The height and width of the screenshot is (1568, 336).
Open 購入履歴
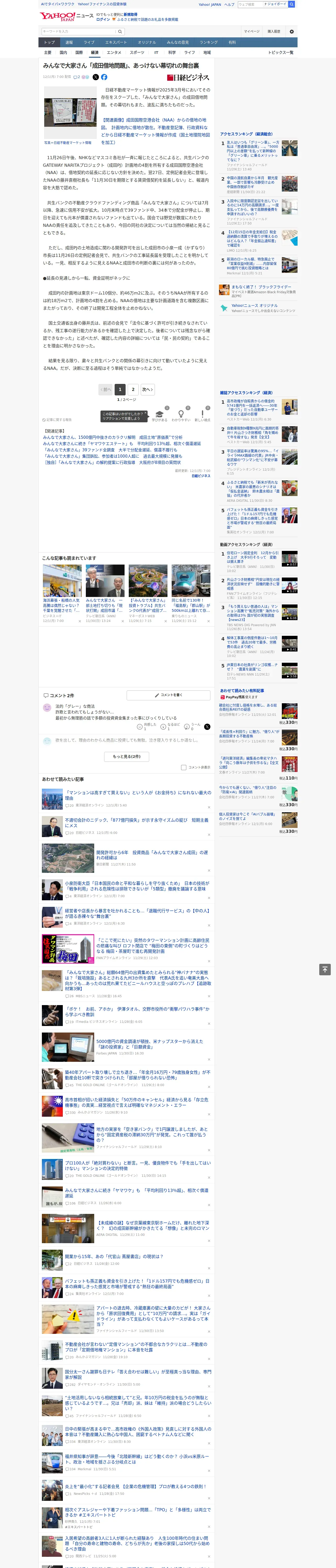click(274, 32)
